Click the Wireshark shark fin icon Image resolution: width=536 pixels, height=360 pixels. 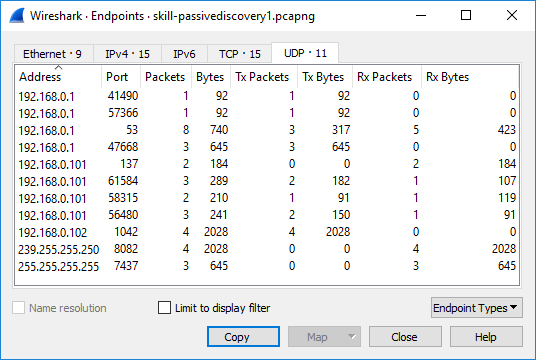17,16
